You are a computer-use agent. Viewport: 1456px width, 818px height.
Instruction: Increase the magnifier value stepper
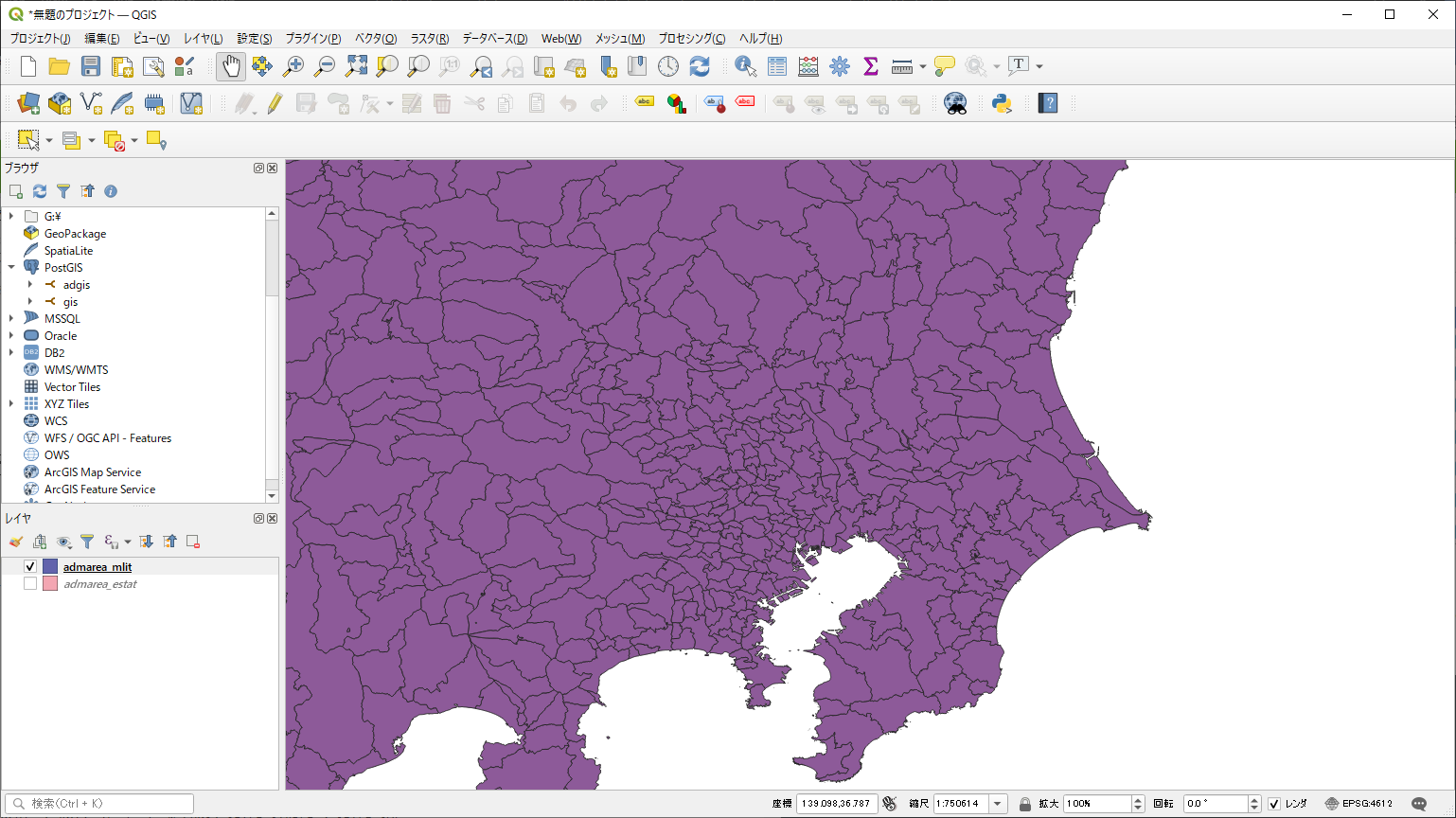(1139, 800)
